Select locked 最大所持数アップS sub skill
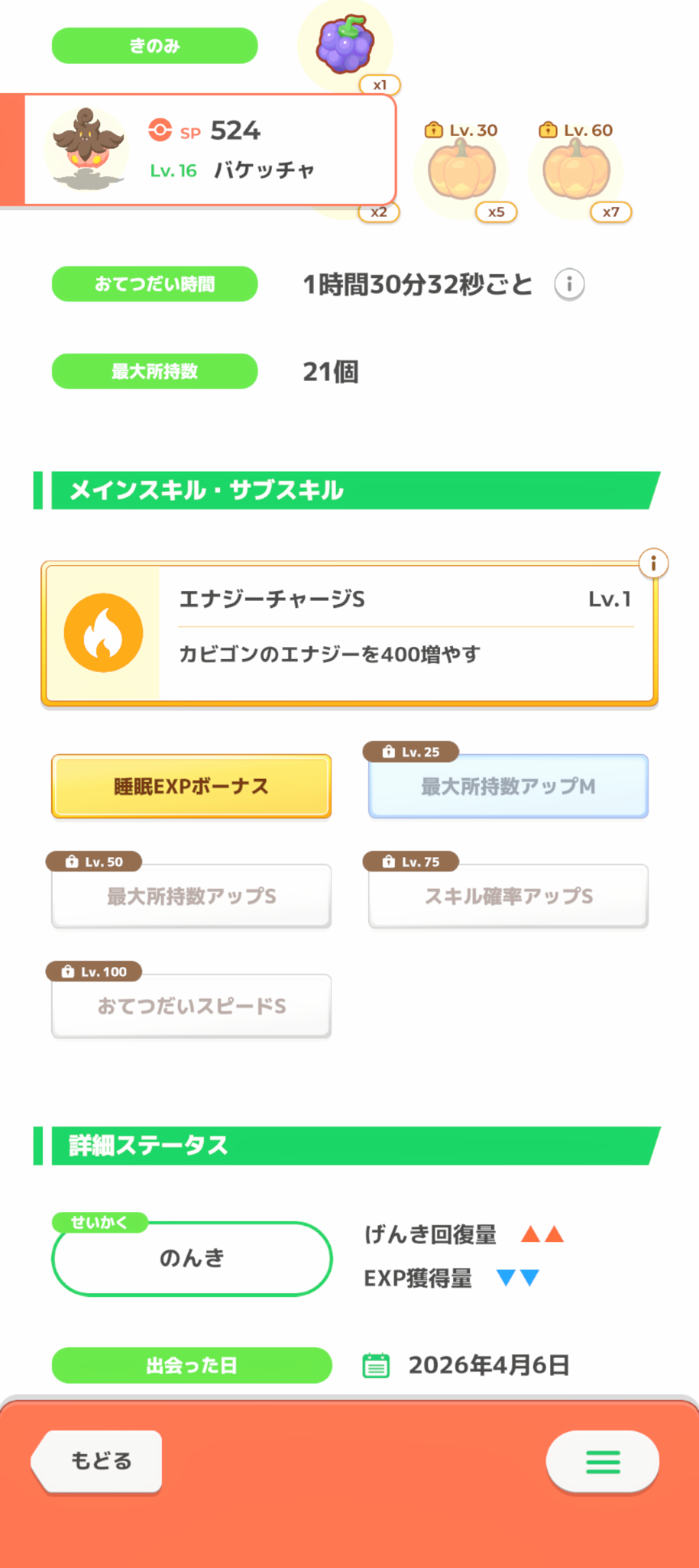The height and width of the screenshot is (1568, 699). pos(192,896)
